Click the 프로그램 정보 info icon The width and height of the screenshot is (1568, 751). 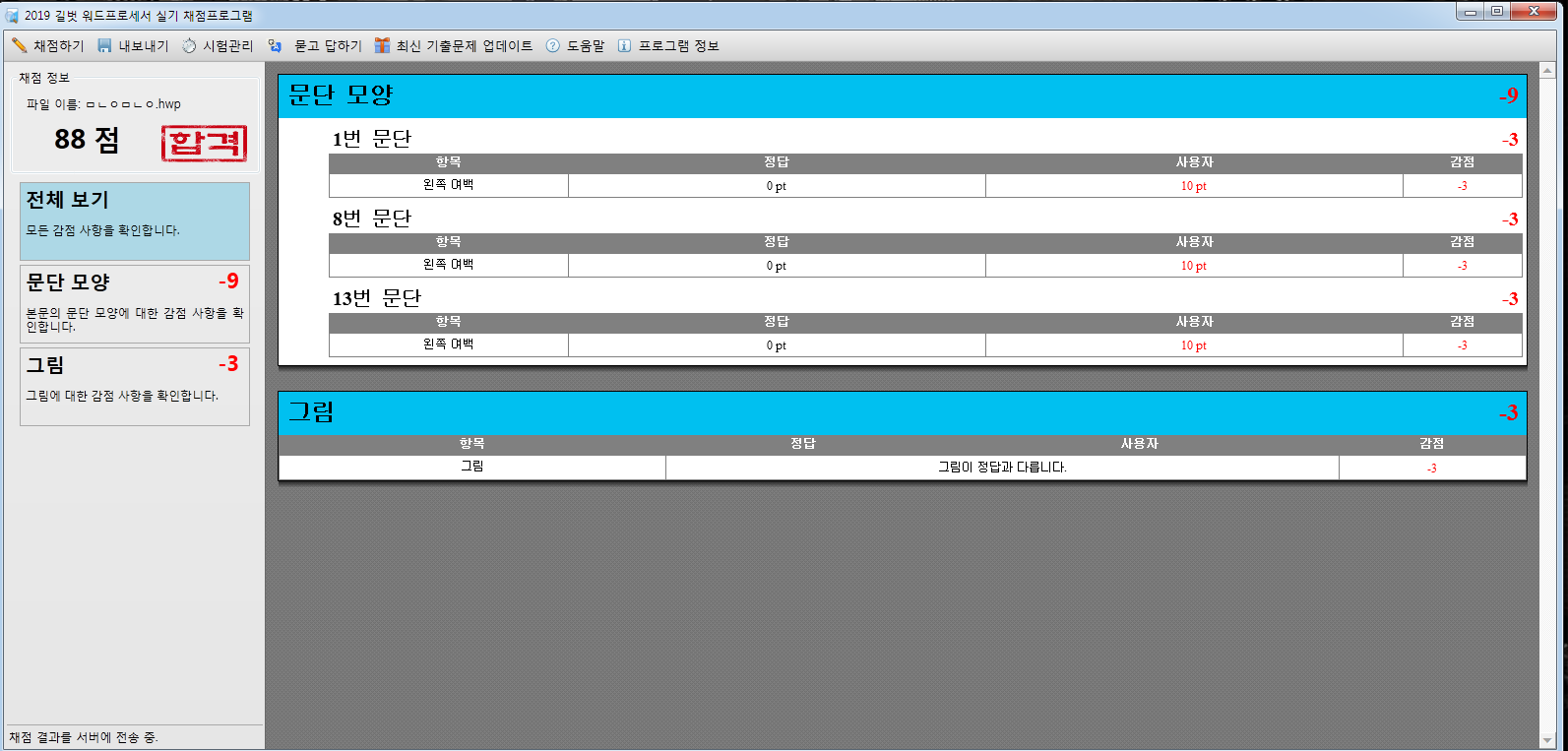tap(624, 45)
